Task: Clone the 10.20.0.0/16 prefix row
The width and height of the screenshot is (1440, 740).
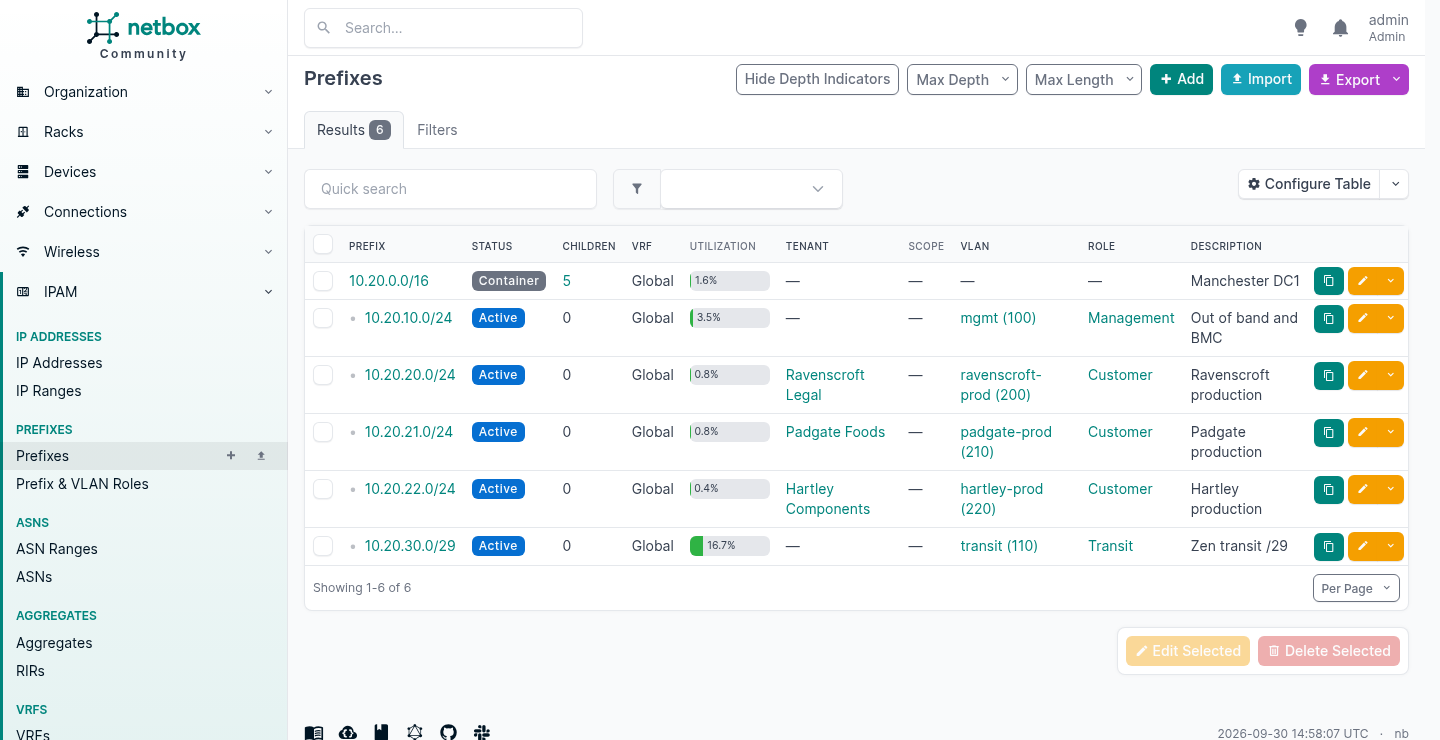Action: click(1328, 281)
